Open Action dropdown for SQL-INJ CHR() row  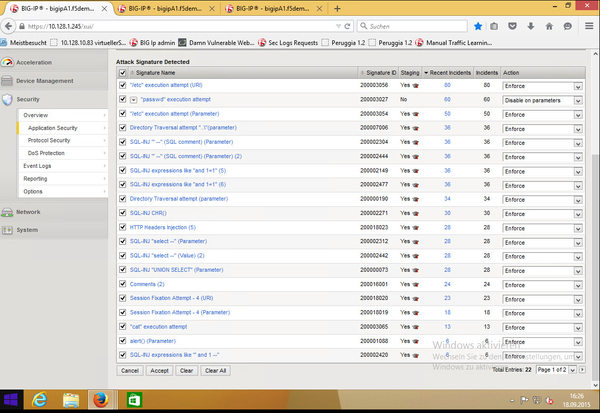(543, 214)
